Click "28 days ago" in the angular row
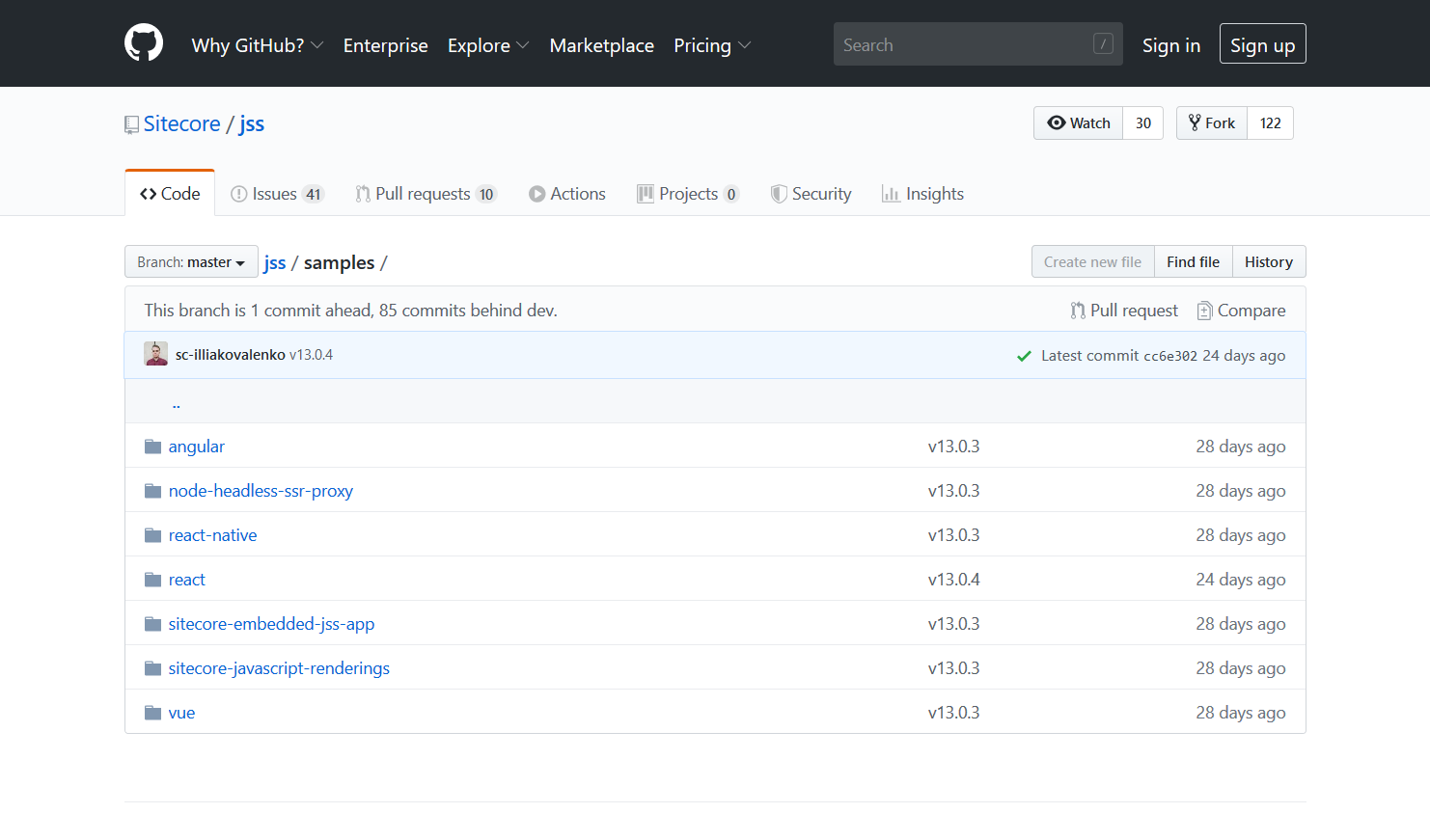Screen dimensions: 1430x840 click(1241, 447)
